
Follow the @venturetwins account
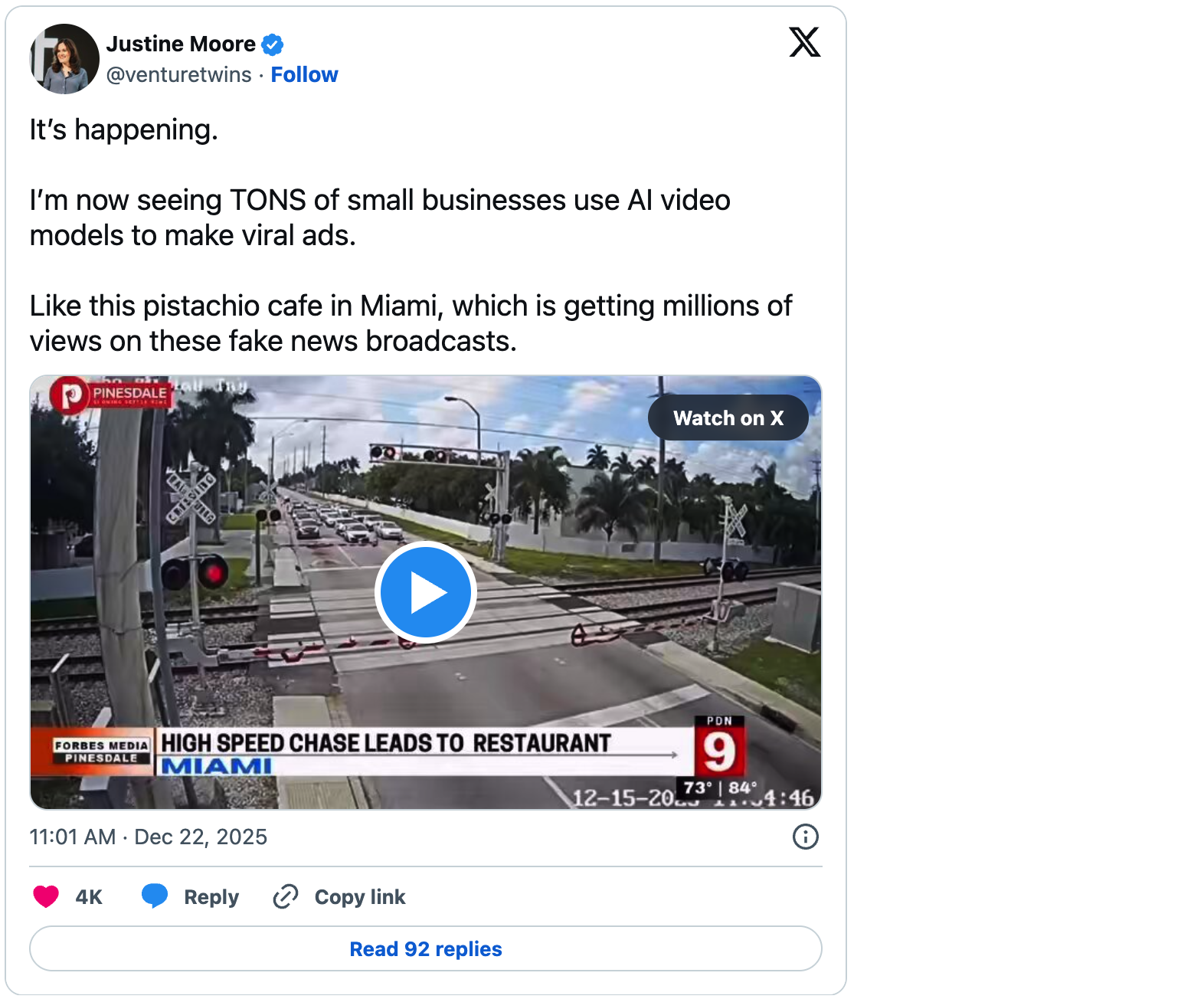pos(304,75)
